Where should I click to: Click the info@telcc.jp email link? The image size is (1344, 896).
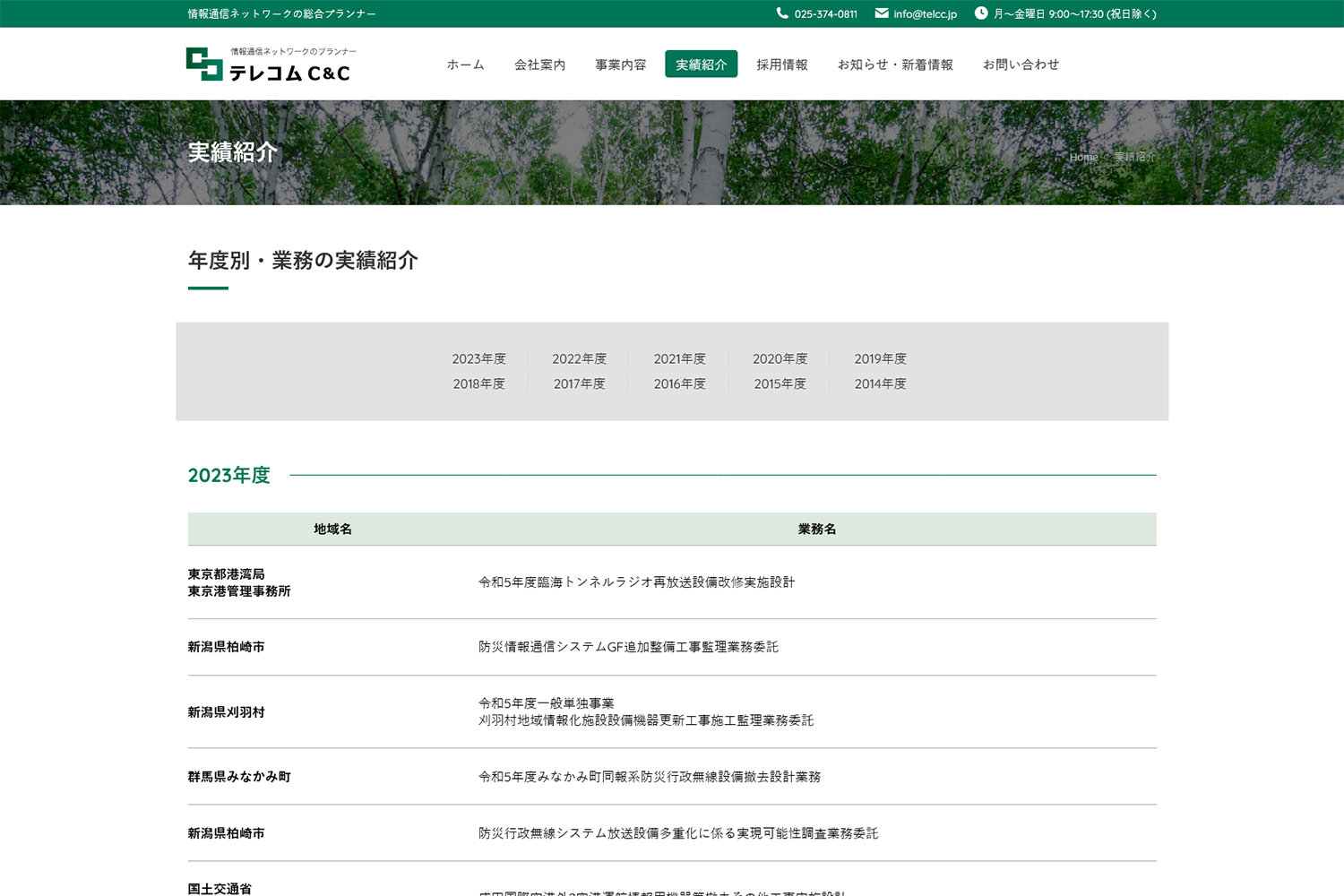coord(925,14)
